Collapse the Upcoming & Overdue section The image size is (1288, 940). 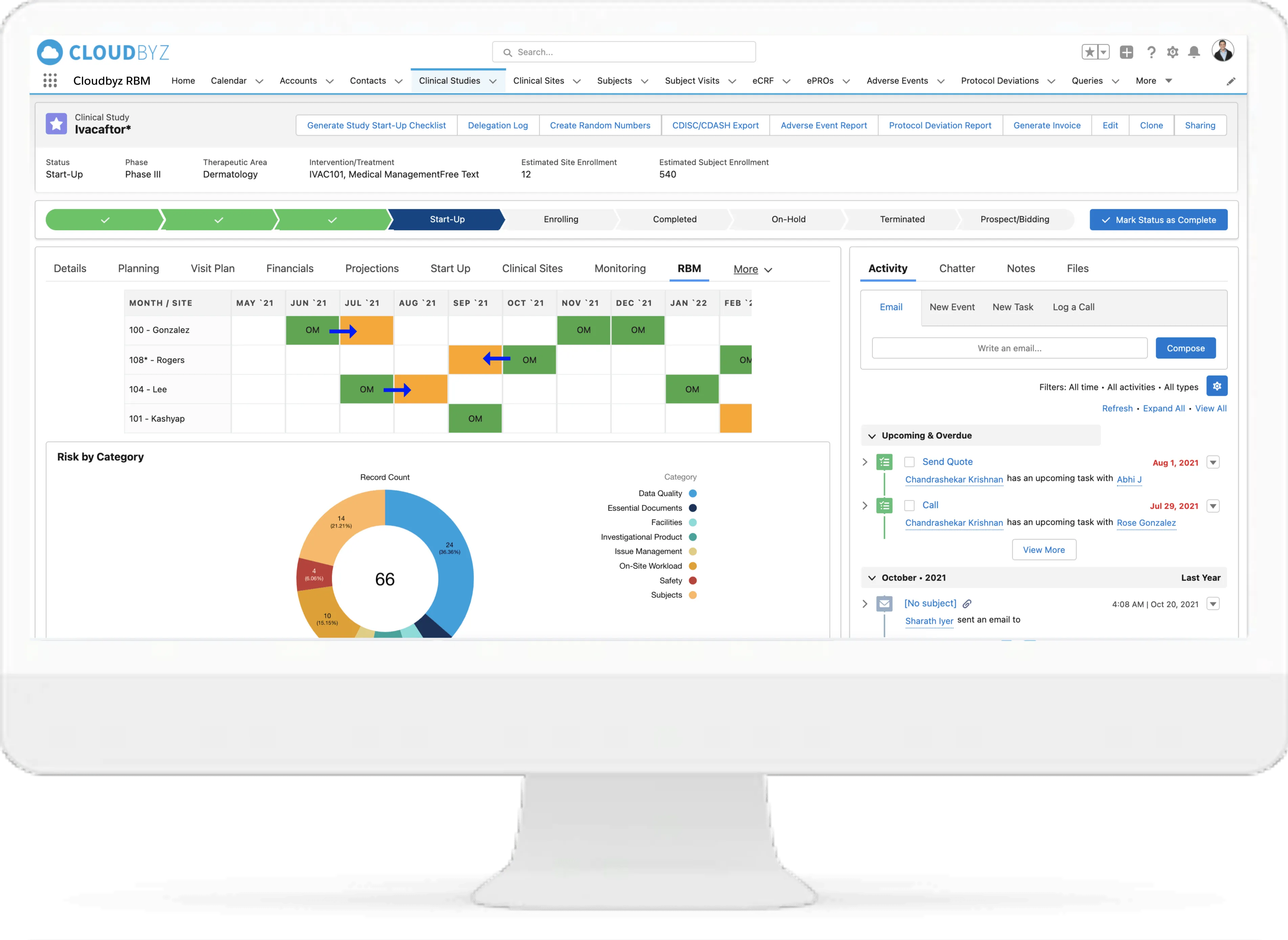872,436
